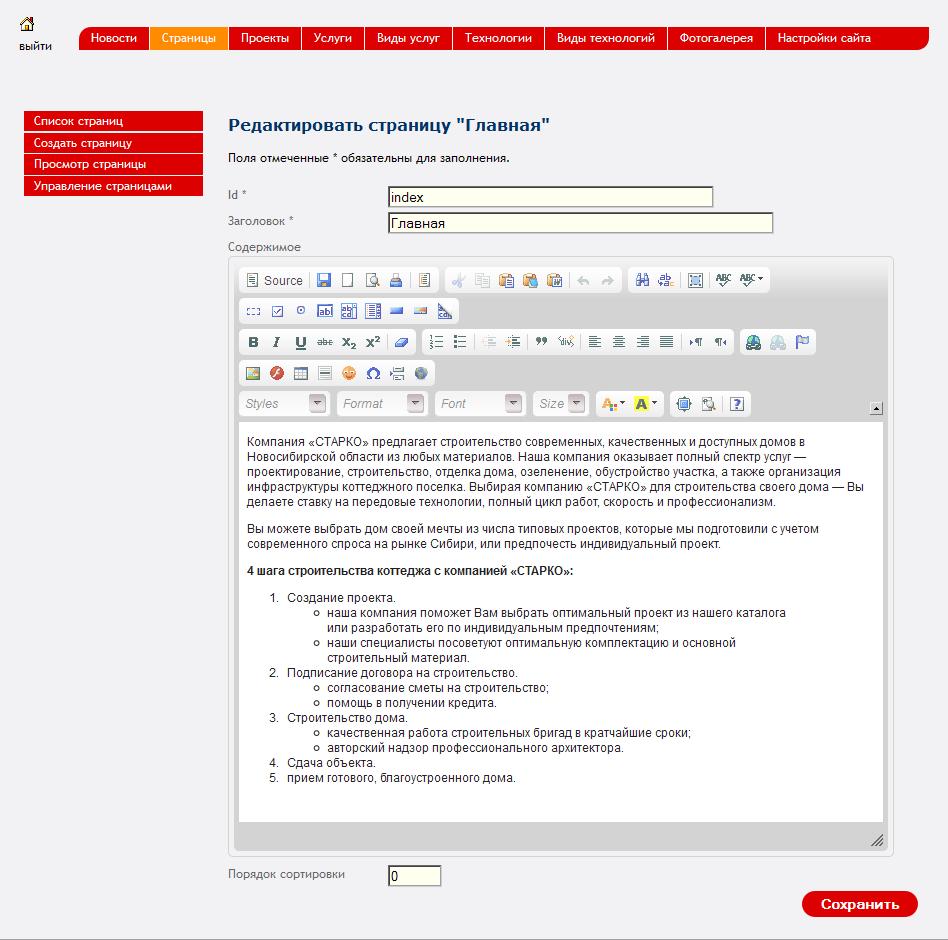Screen dimensions: 948x940
Task: Open the Find binoculars icon
Action: tap(642, 280)
